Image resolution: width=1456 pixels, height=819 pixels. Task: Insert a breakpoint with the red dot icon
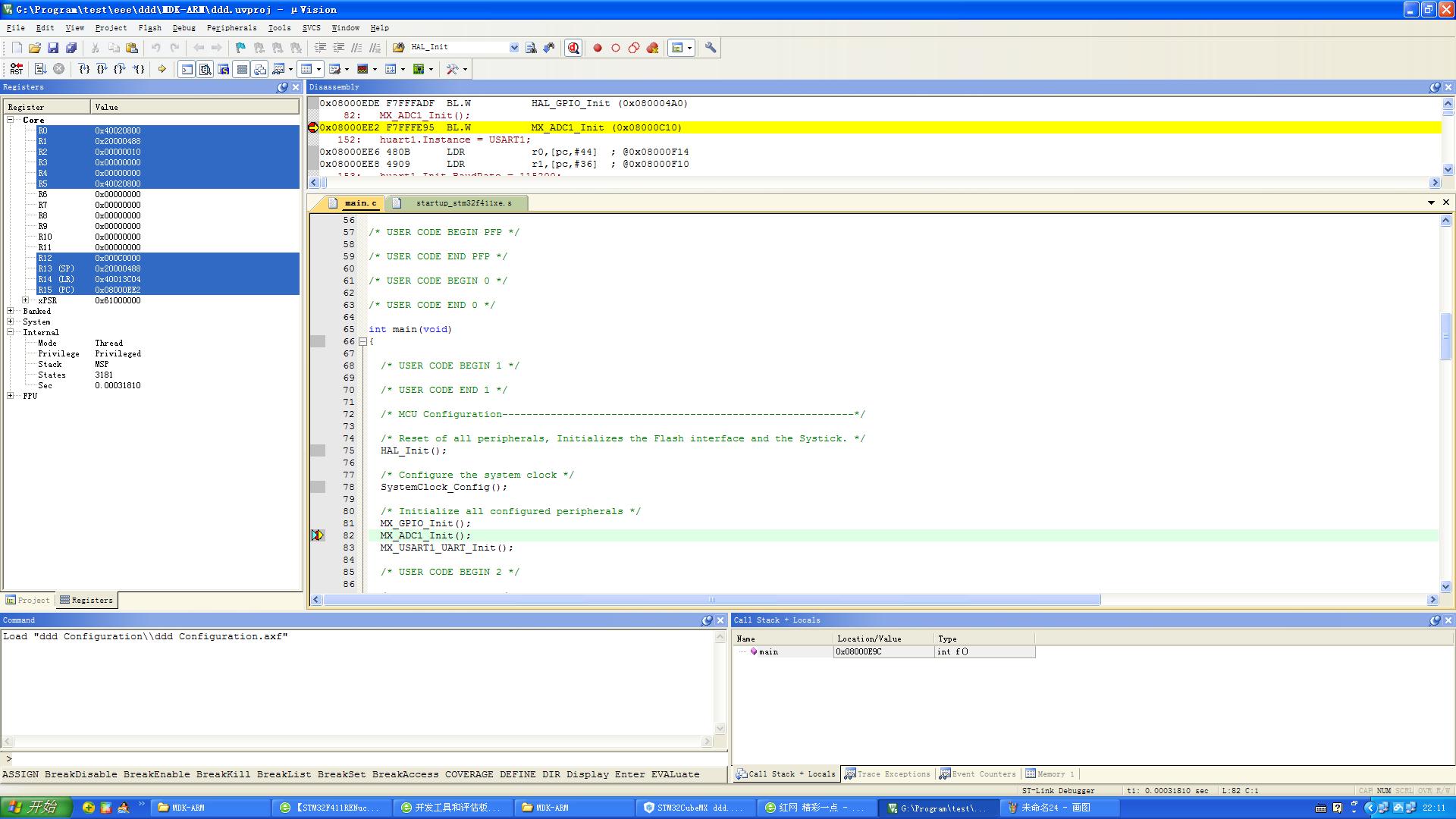click(x=598, y=48)
